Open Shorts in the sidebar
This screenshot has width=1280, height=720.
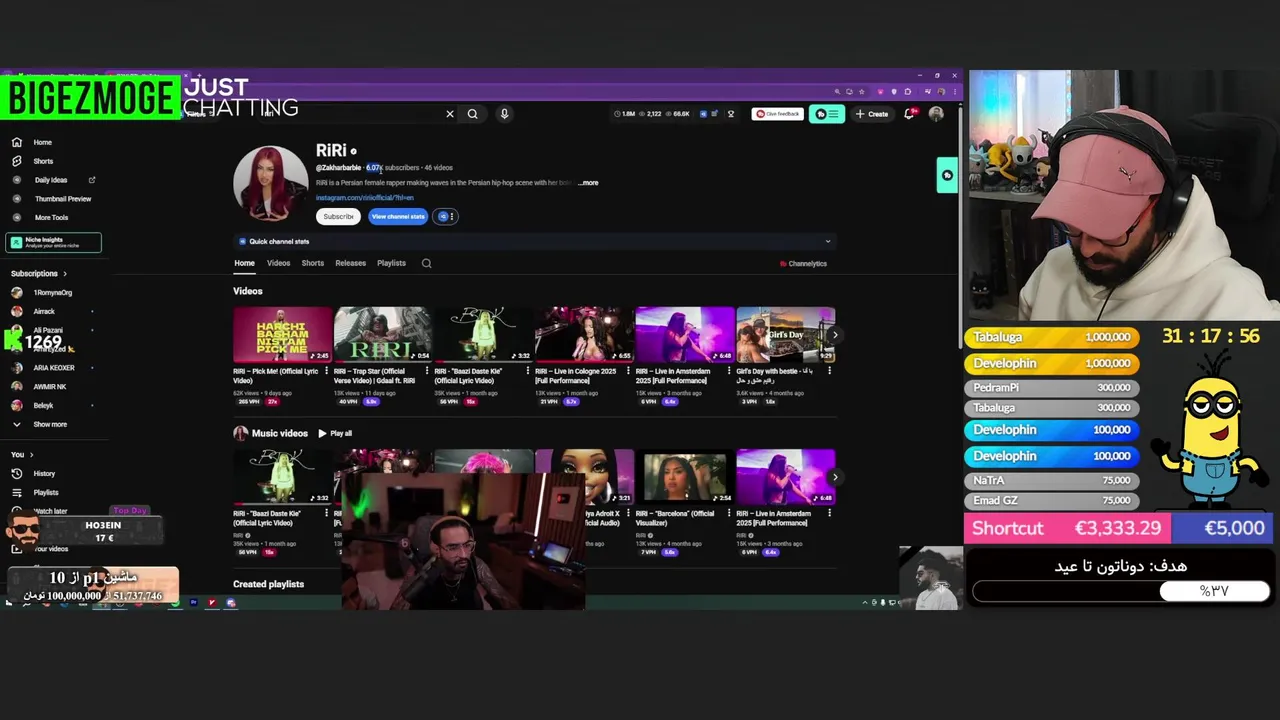(x=42, y=161)
